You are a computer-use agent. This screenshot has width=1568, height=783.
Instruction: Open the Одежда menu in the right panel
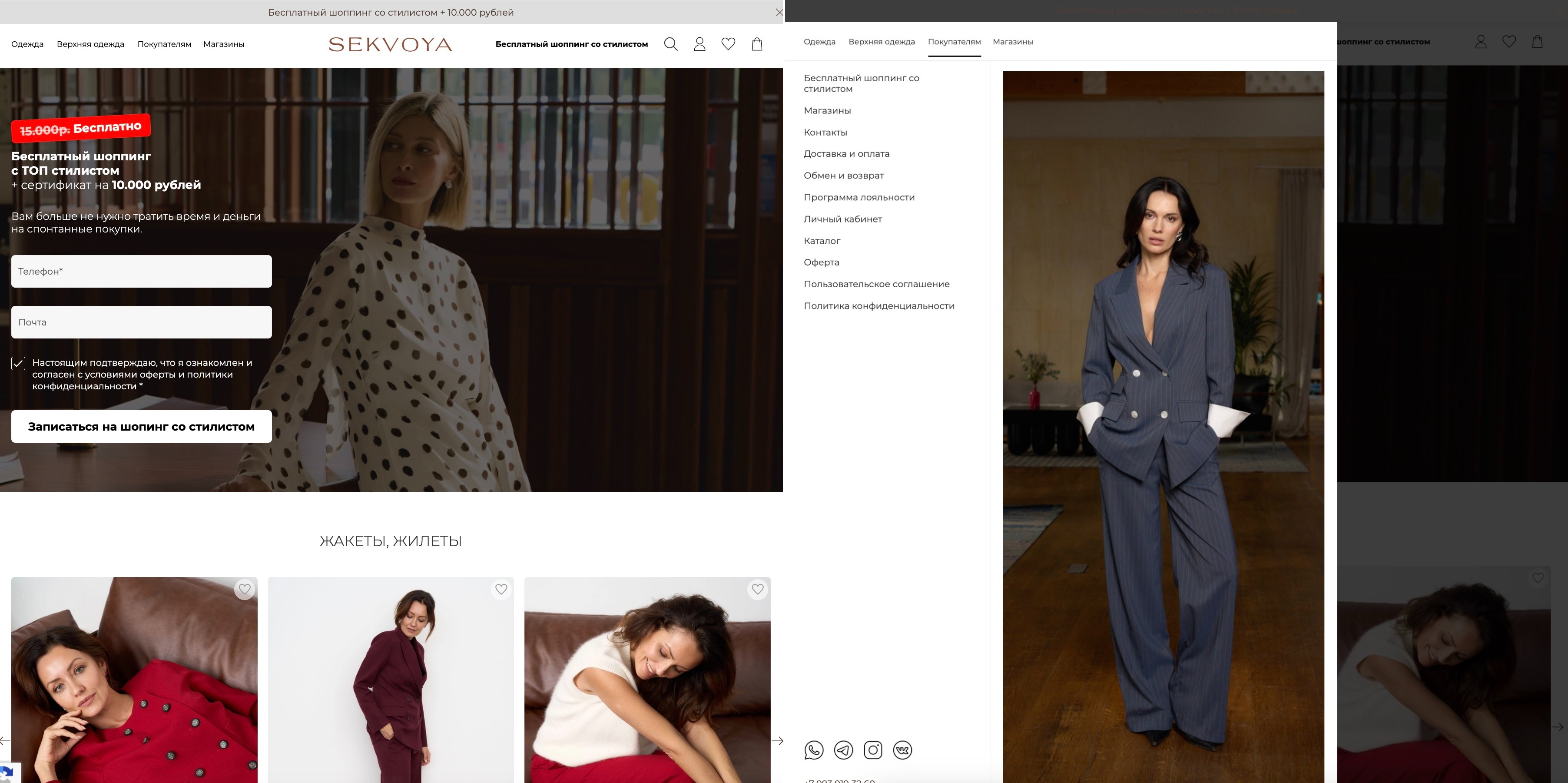coord(819,42)
